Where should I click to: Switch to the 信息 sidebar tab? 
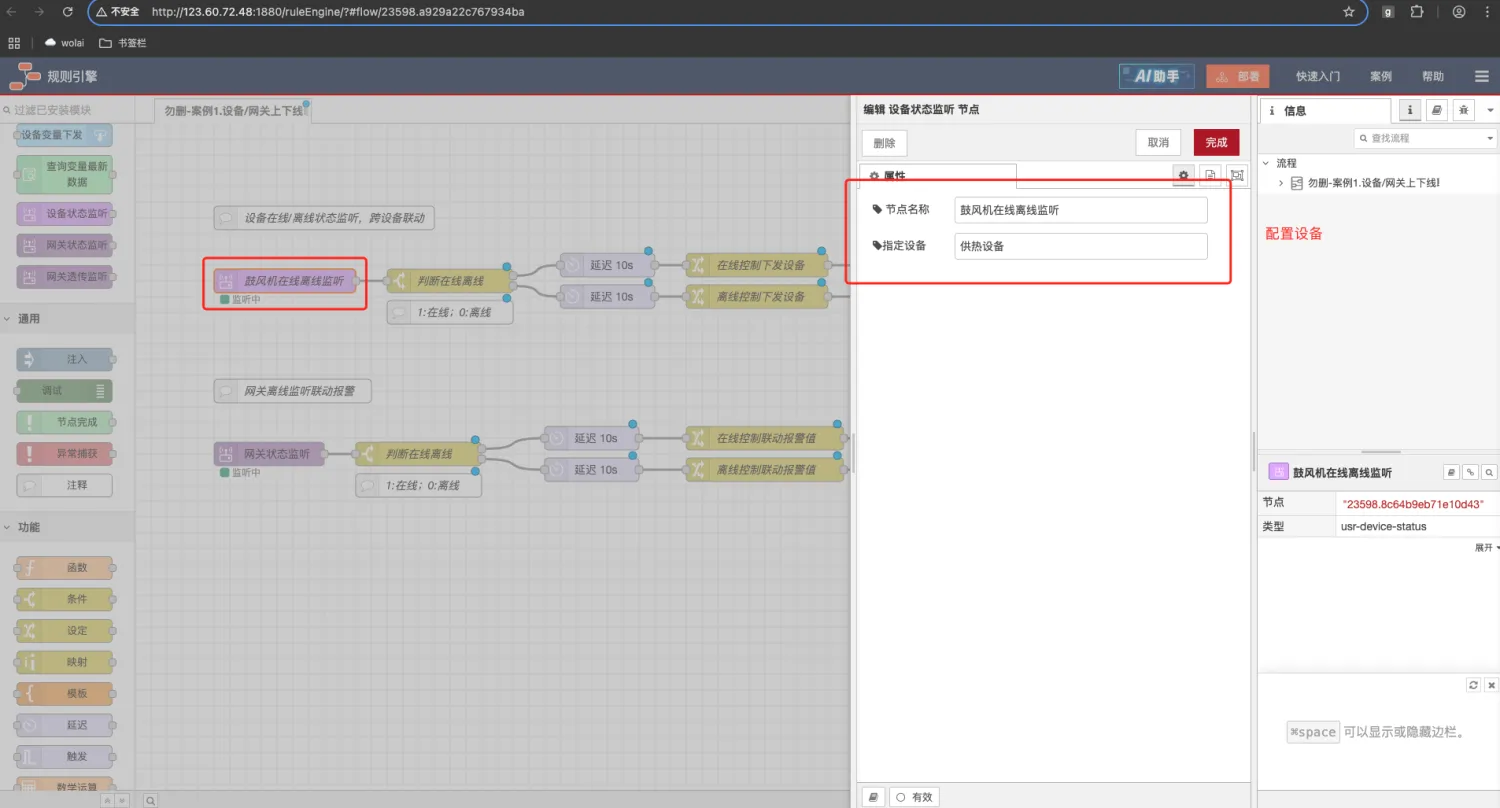1294,111
